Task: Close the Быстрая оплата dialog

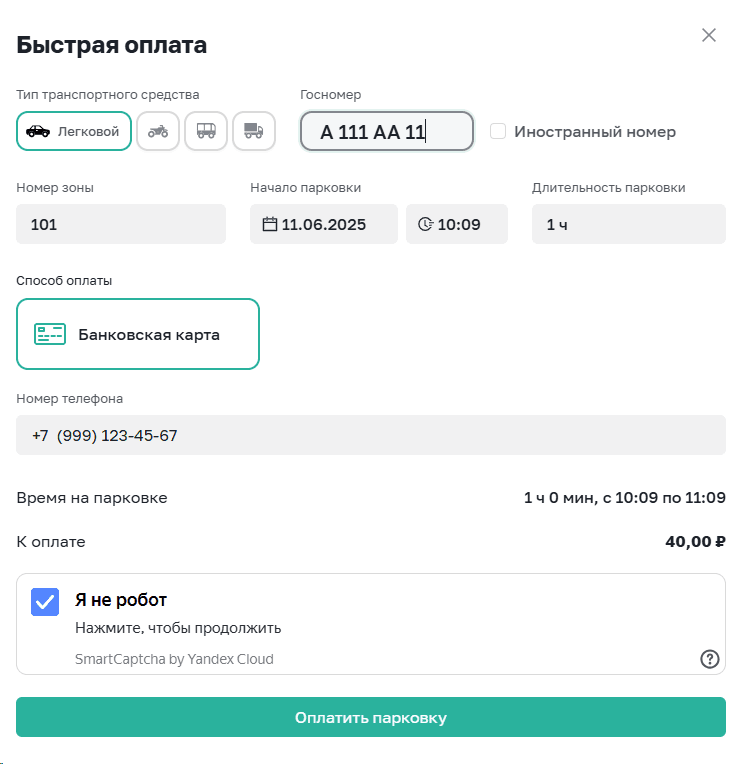Action: pos(709,36)
